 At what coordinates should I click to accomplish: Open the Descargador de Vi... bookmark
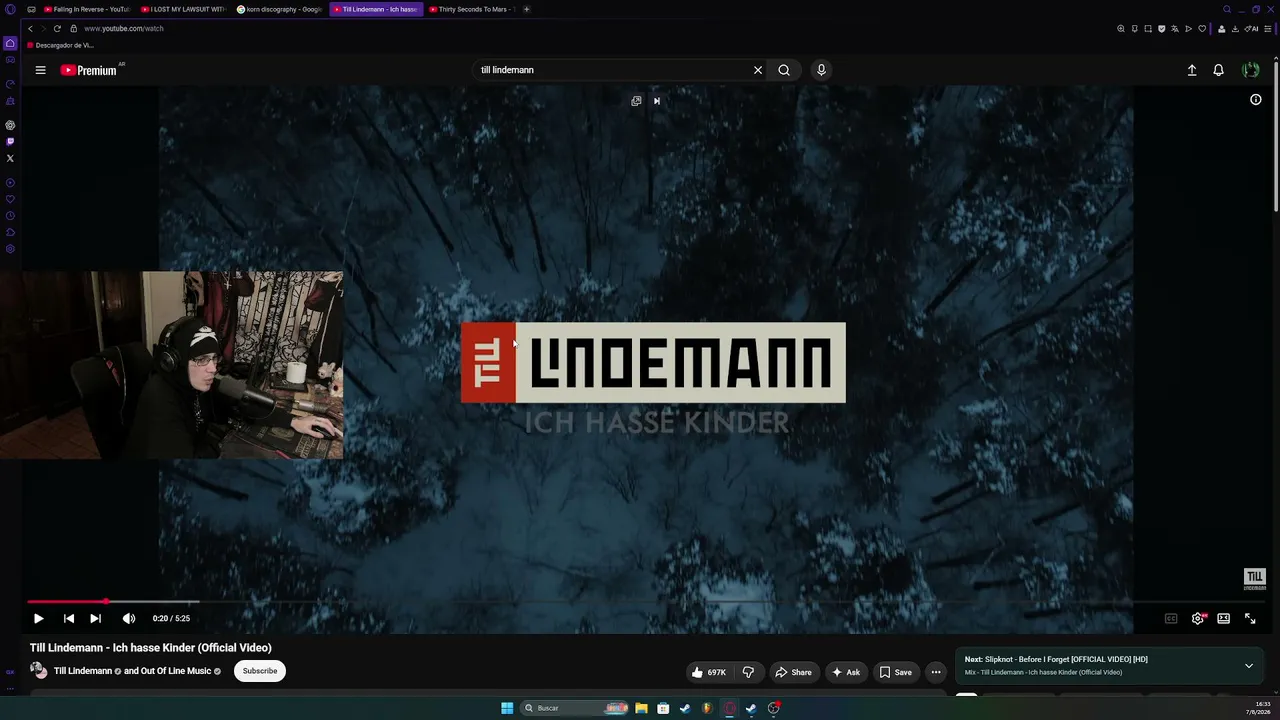point(61,45)
